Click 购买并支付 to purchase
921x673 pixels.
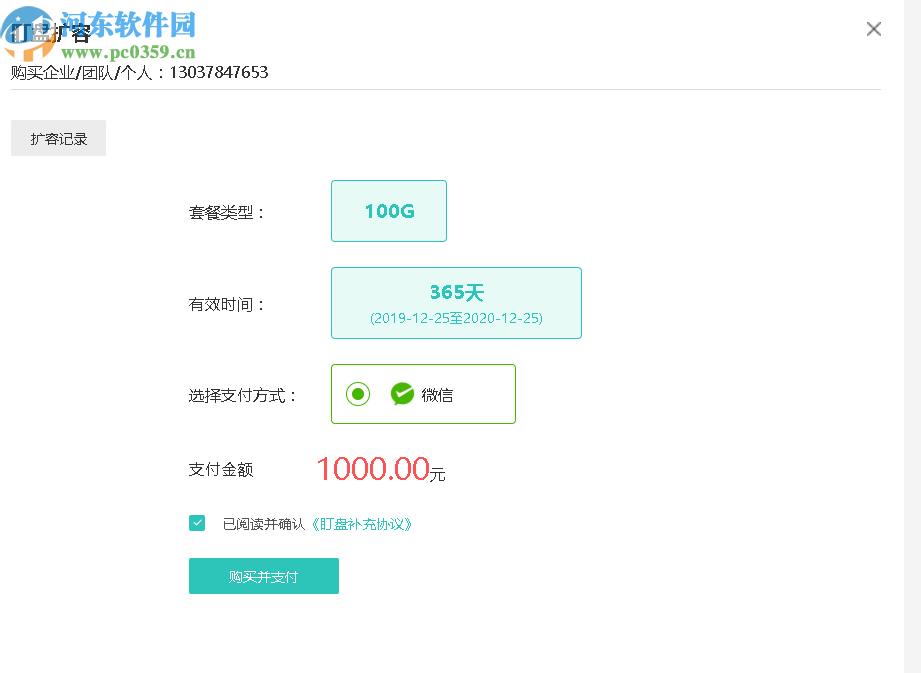[x=263, y=576]
